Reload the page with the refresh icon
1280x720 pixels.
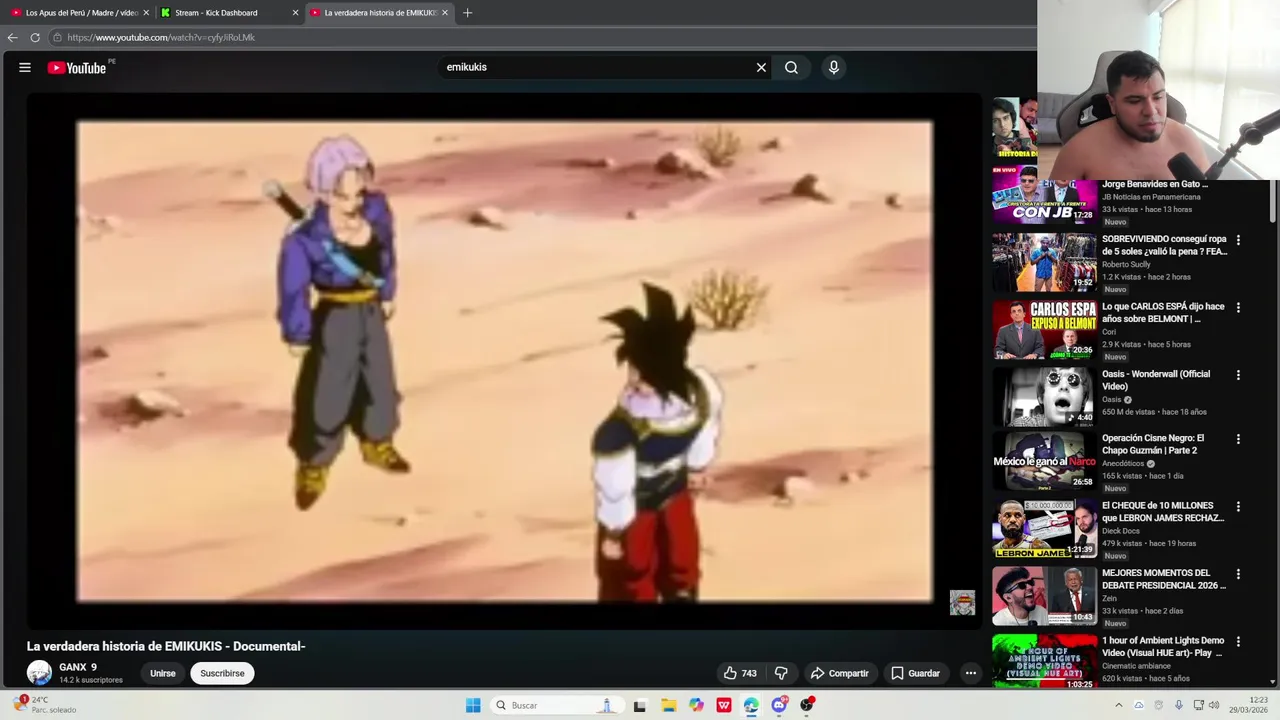[35, 37]
